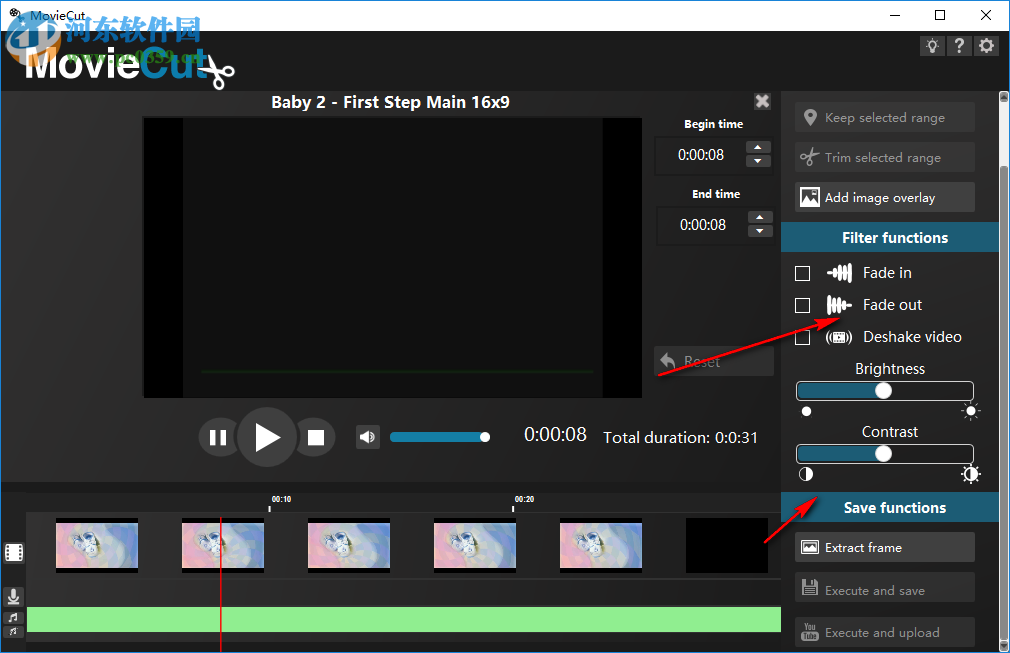
Task: Open settings gear icon
Action: 986,46
